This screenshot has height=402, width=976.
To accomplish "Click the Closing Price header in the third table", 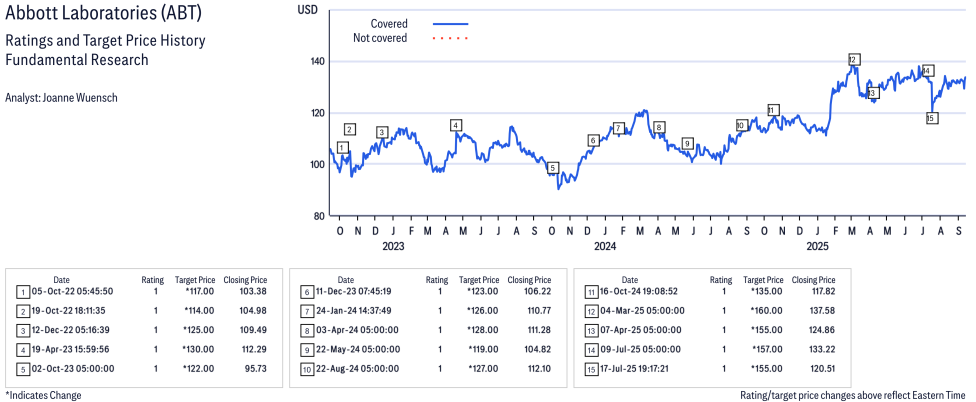I will [814, 280].
